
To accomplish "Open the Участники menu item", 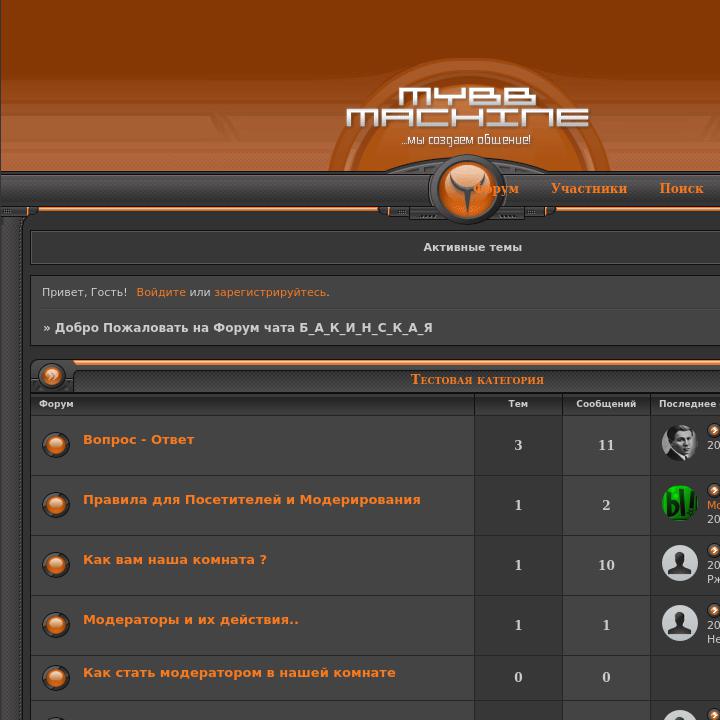I will click(x=589, y=188).
